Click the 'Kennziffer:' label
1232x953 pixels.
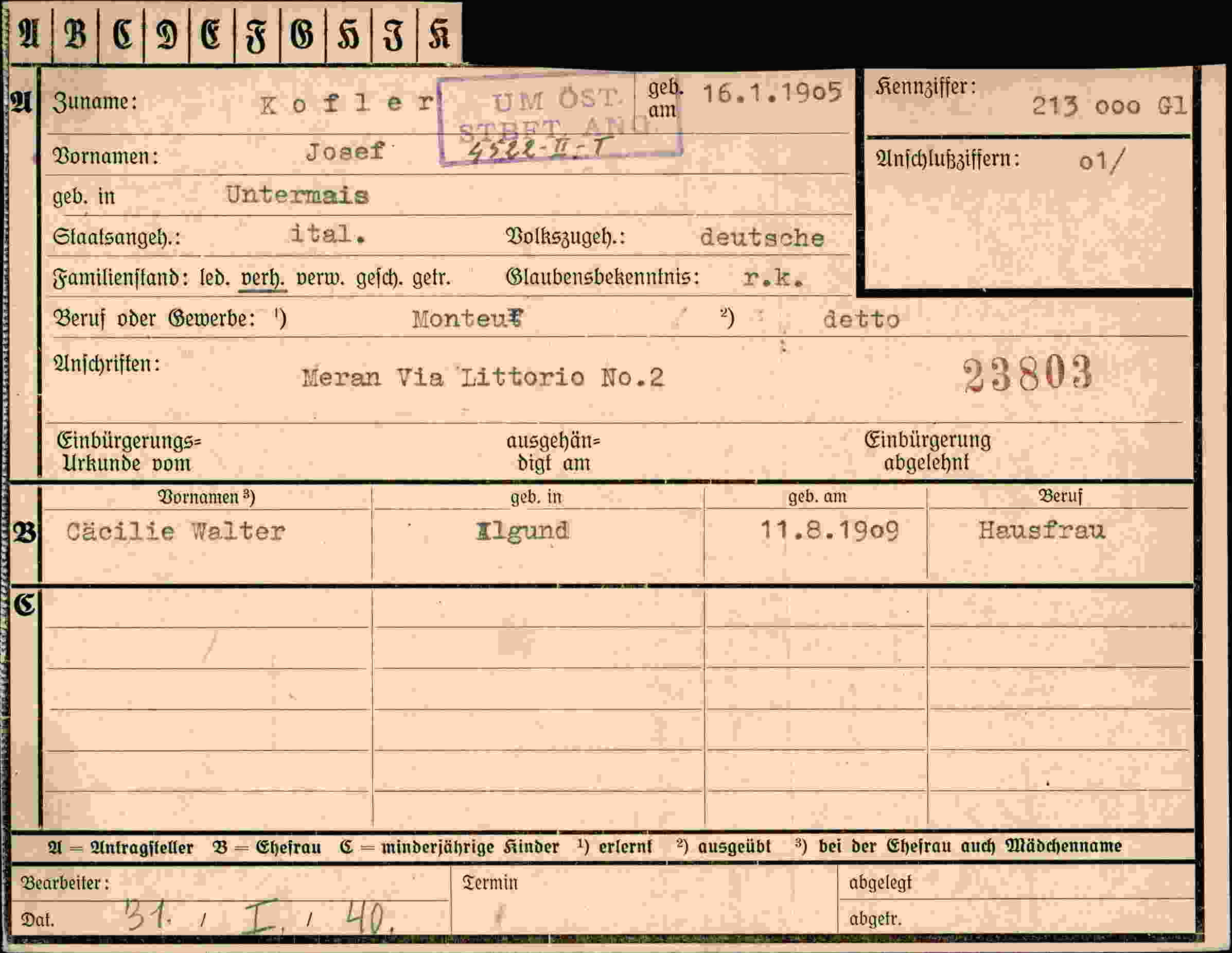click(x=926, y=88)
